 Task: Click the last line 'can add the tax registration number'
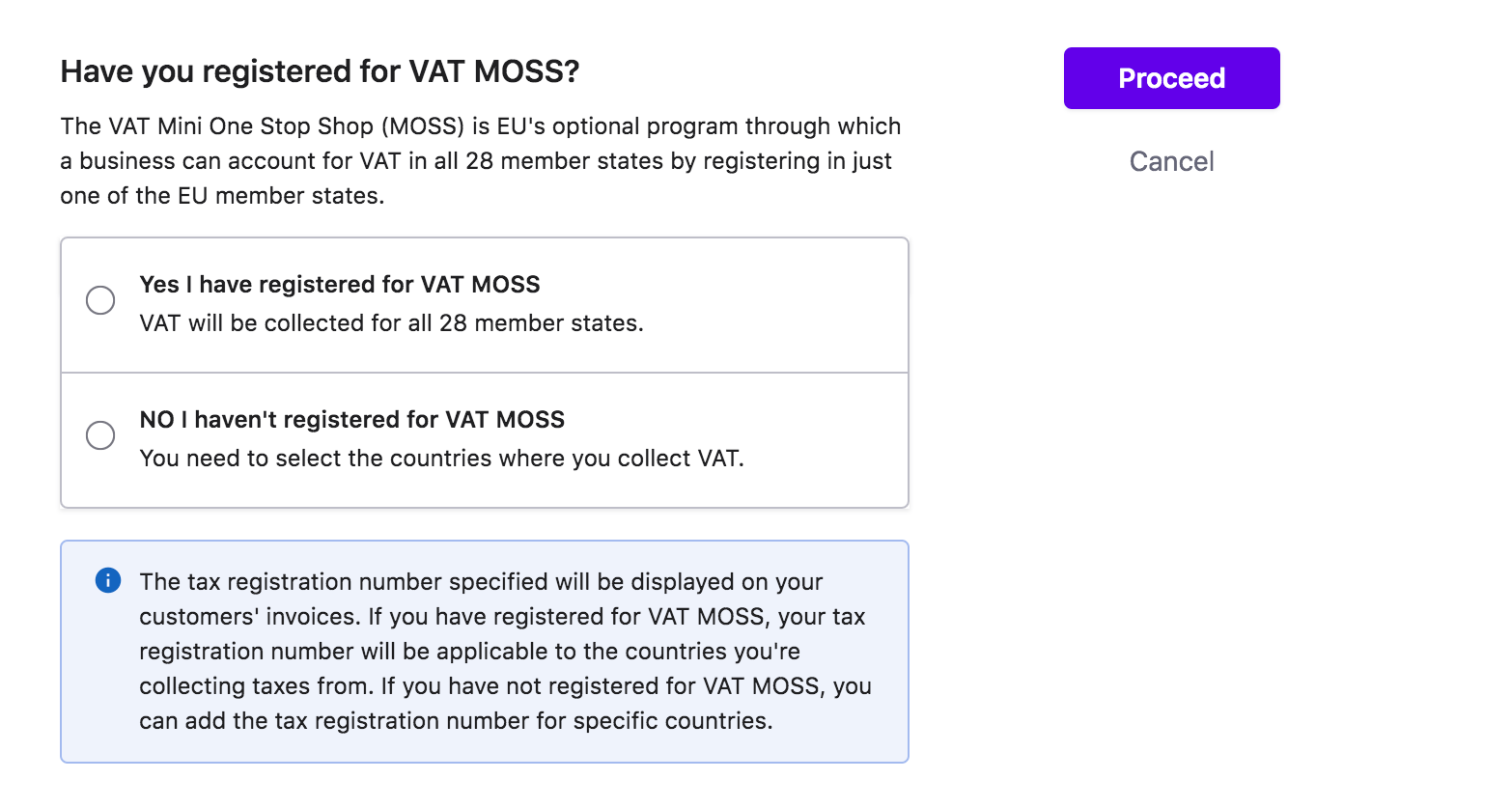456,721
